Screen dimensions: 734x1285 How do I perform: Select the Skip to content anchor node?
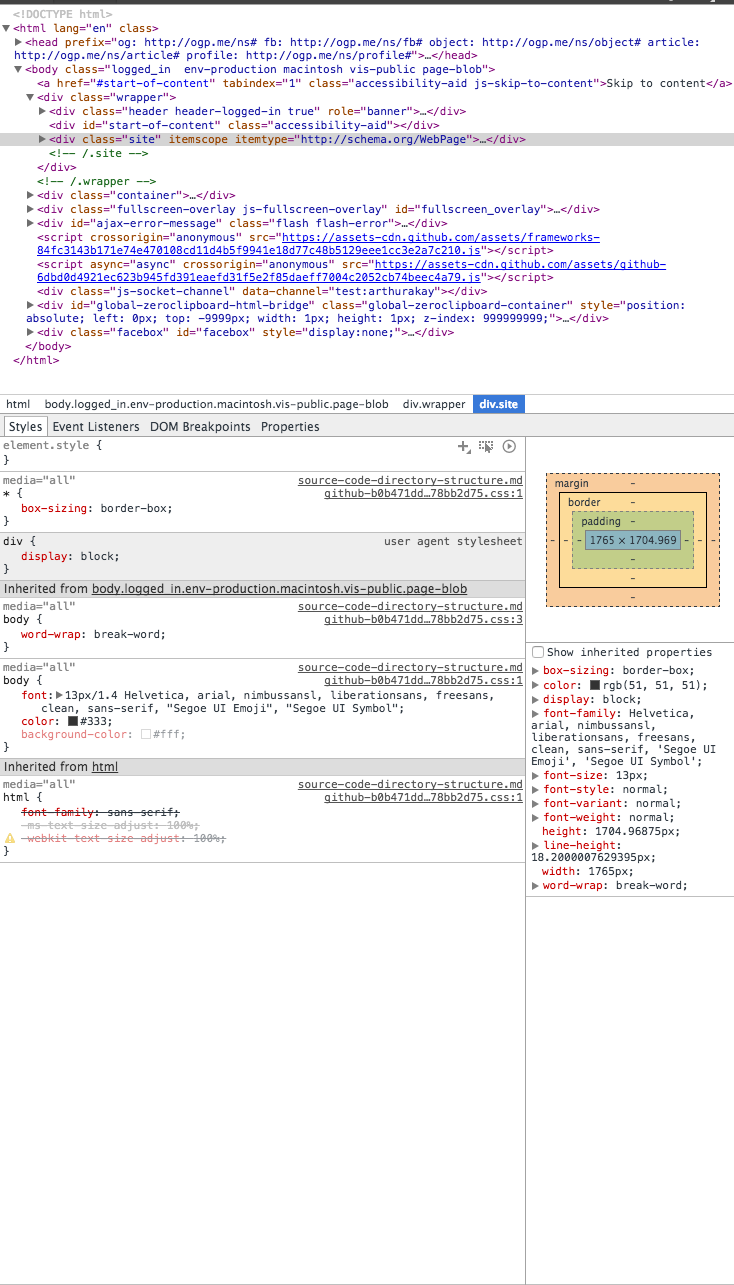coord(385,84)
